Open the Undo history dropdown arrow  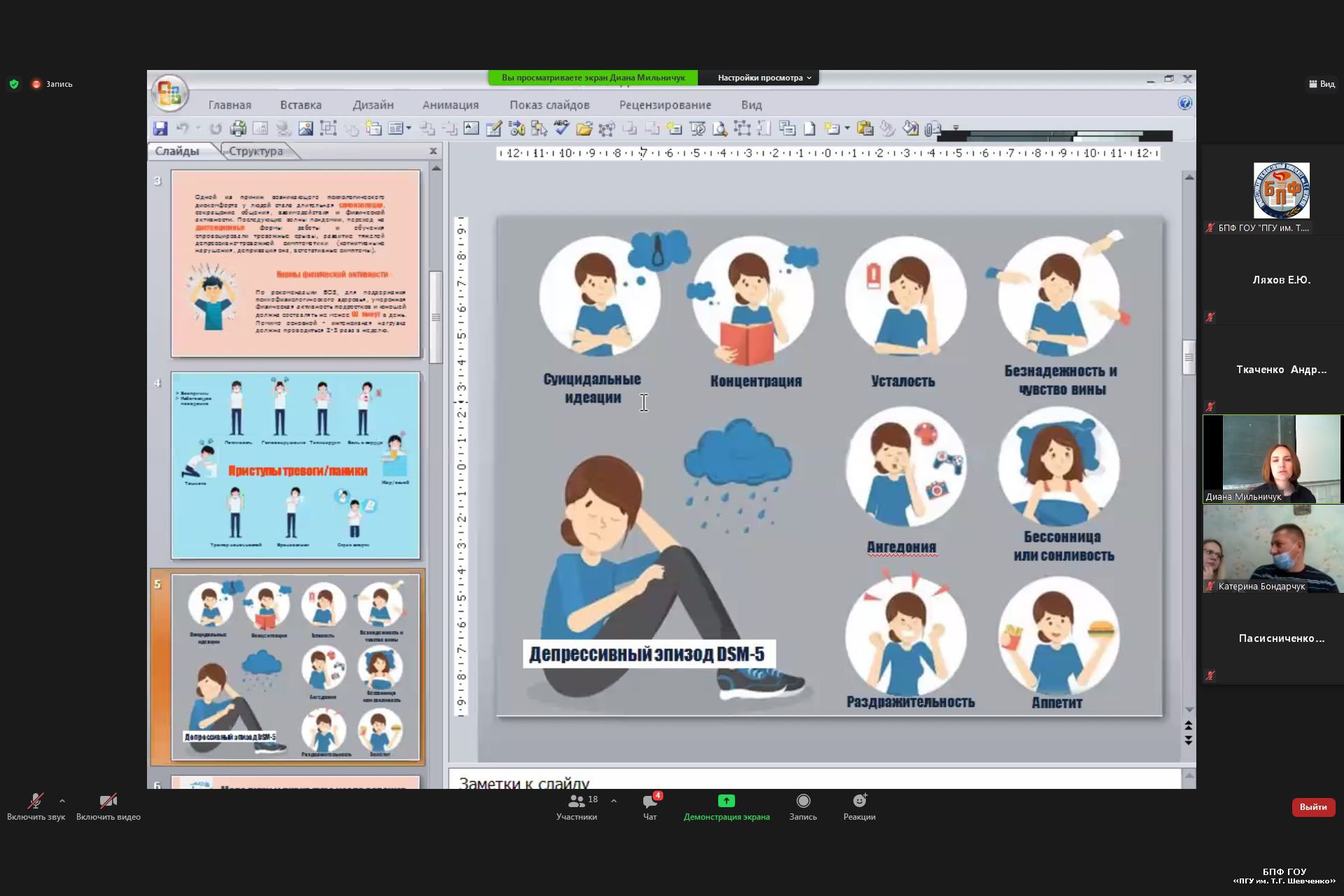pos(197,128)
